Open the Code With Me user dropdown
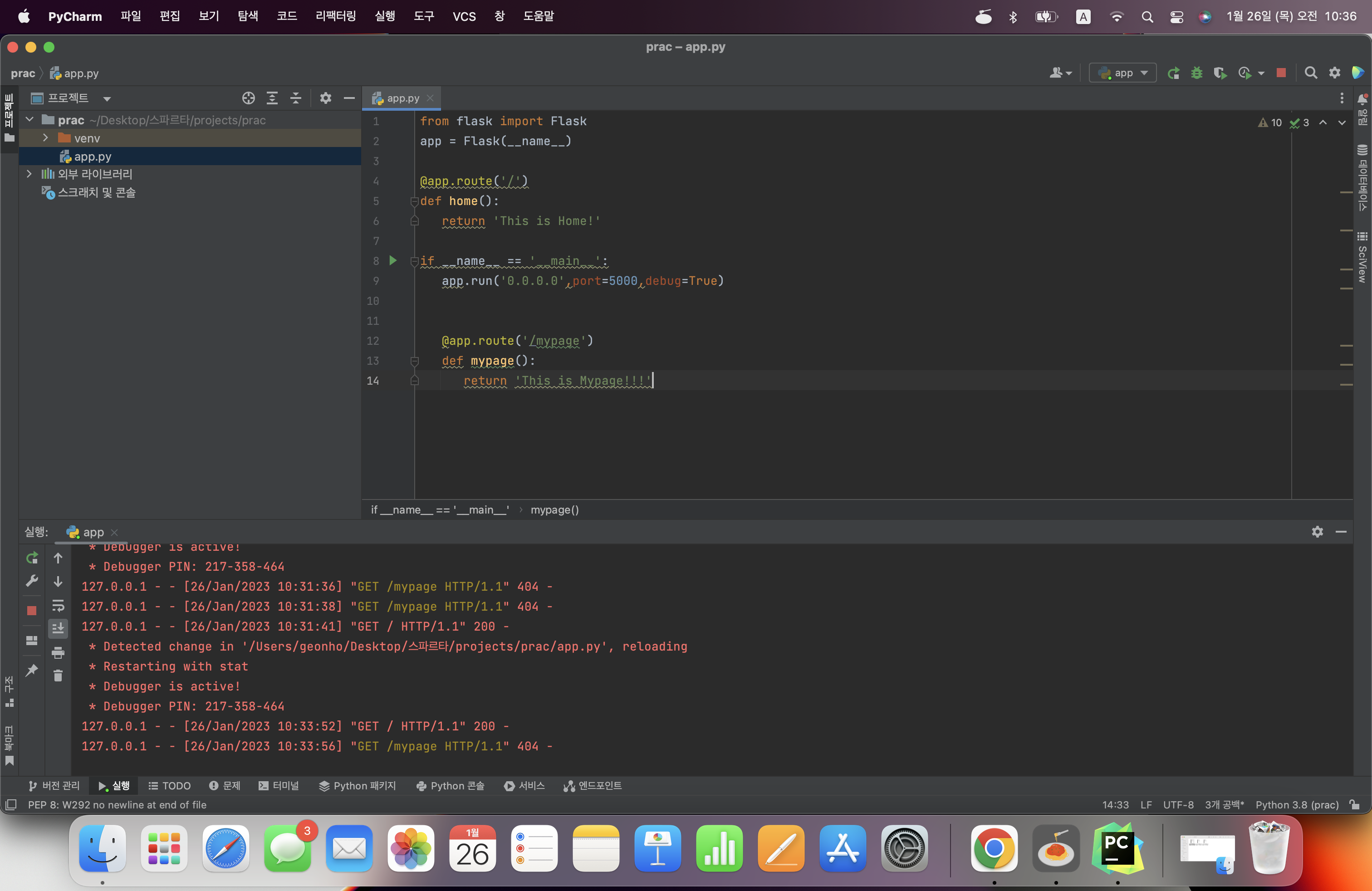 (1061, 73)
